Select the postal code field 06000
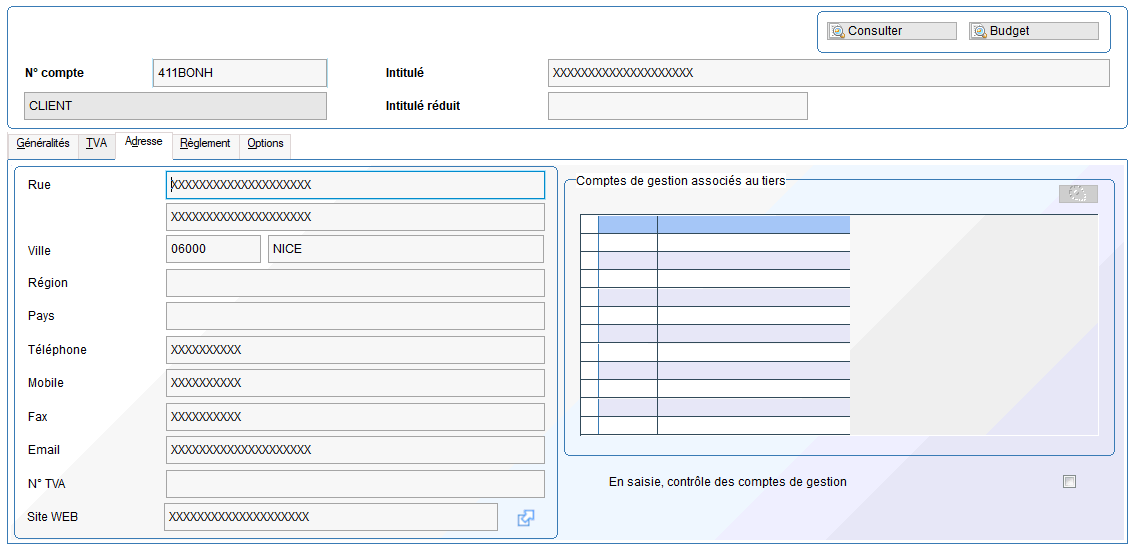The width and height of the screenshot is (1136, 548). pyautogui.click(x=213, y=249)
